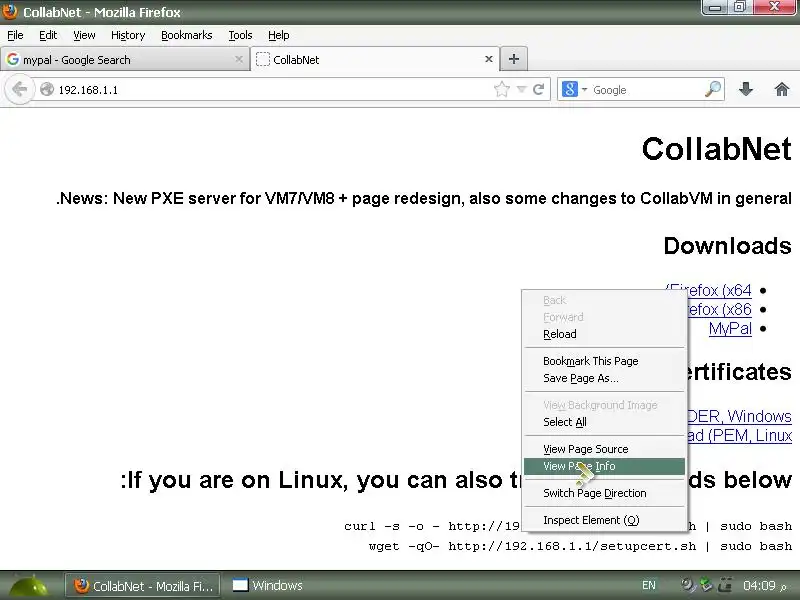Open the bookmarks dropdown arrow beside star

point(521,89)
